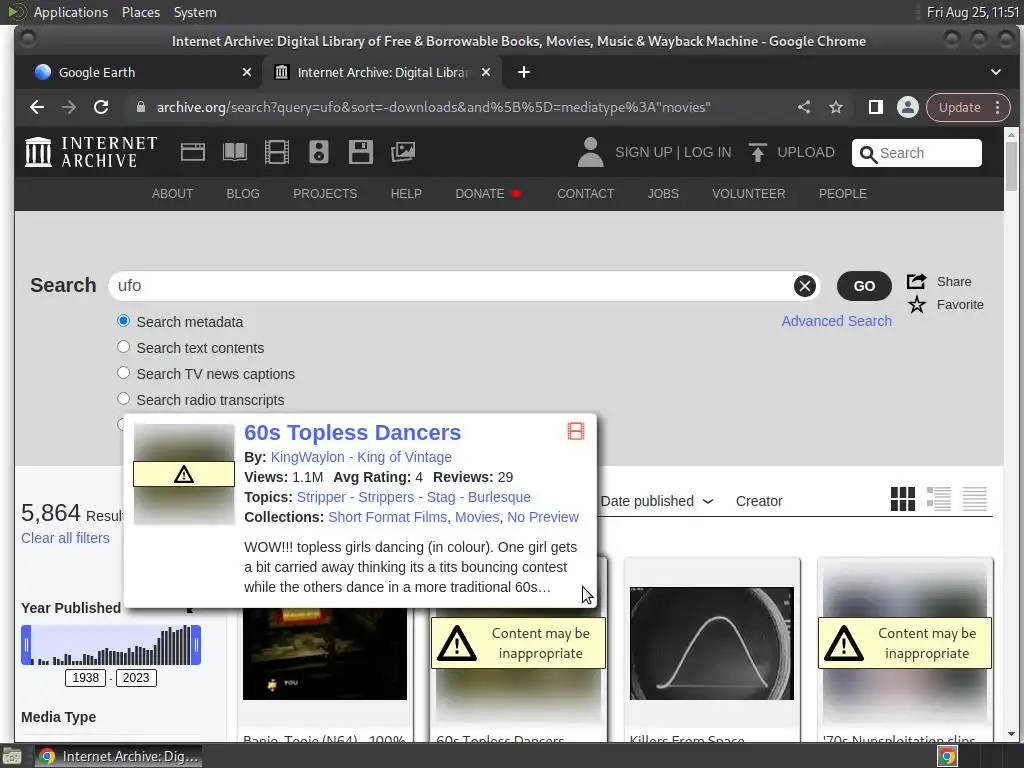This screenshot has width=1024, height=768.
Task: Grab the right year range slider handle
Action: pyautogui.click(x=196, y=645)
